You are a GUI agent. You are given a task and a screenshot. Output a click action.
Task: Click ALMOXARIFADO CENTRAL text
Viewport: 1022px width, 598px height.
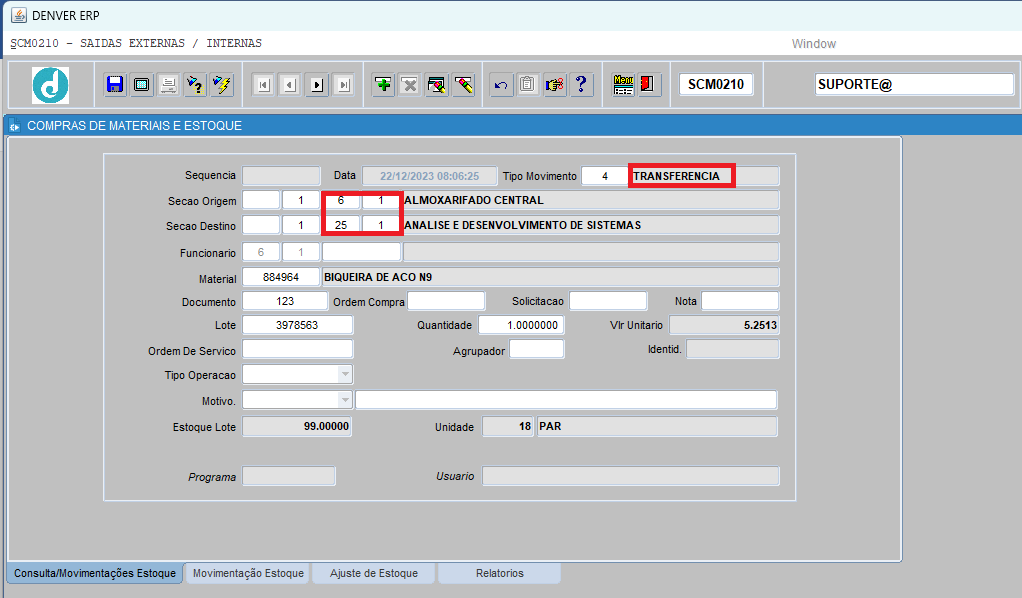coord(473,200)
